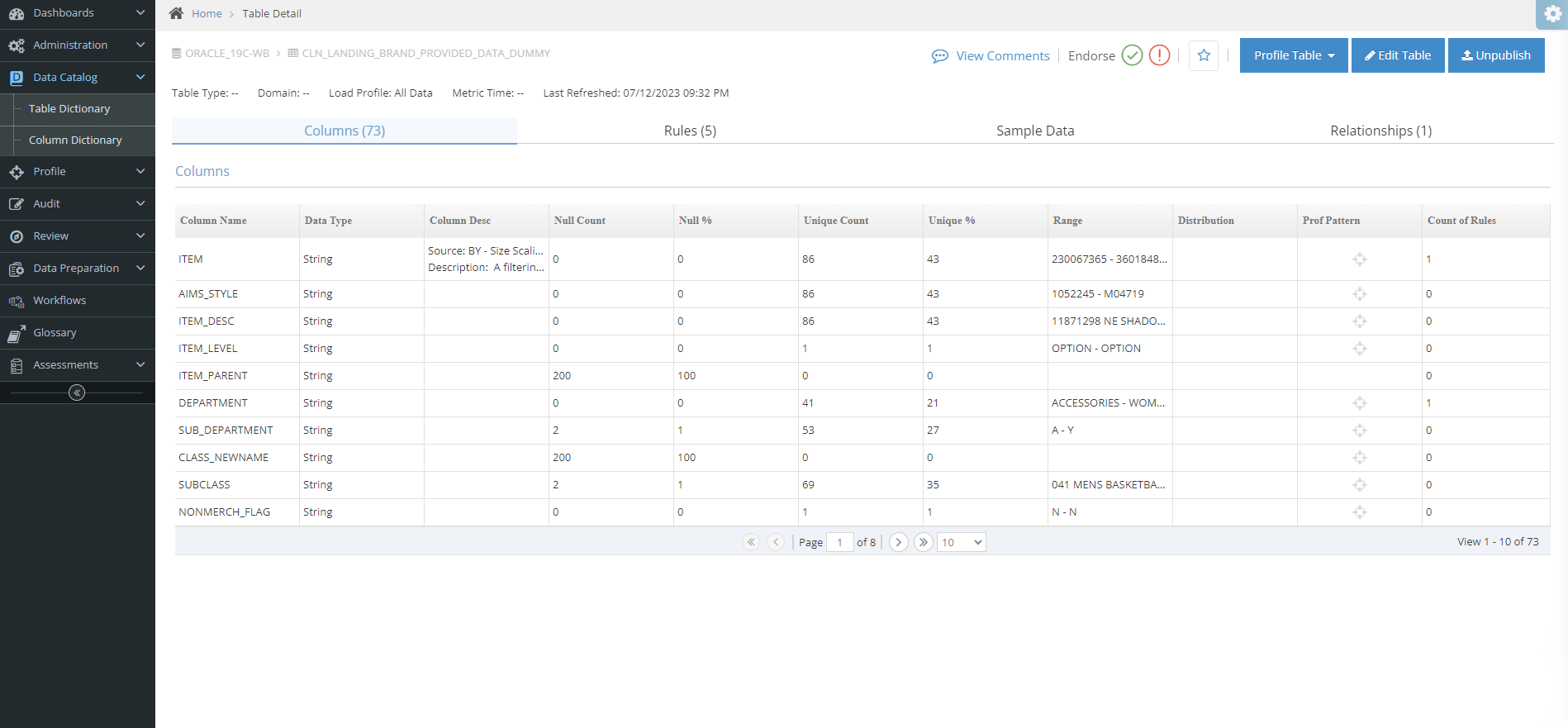The image size is (1568, 728).
Task: Open Prof Pattern icon for NONMERCH_FLAG row
Action: (x=1360, y=512)
